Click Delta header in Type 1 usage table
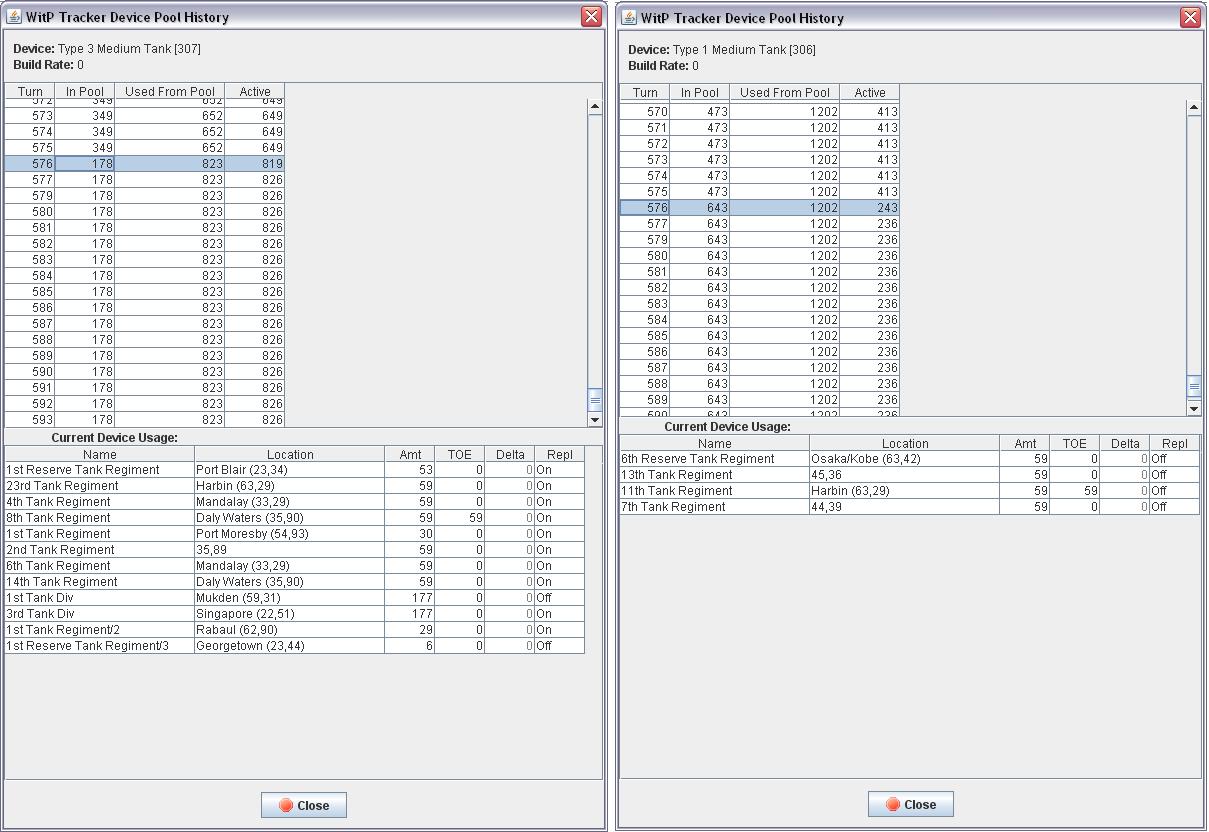Image resolution: width=1209 pixels, height=832 pixels. point(1125,443)
